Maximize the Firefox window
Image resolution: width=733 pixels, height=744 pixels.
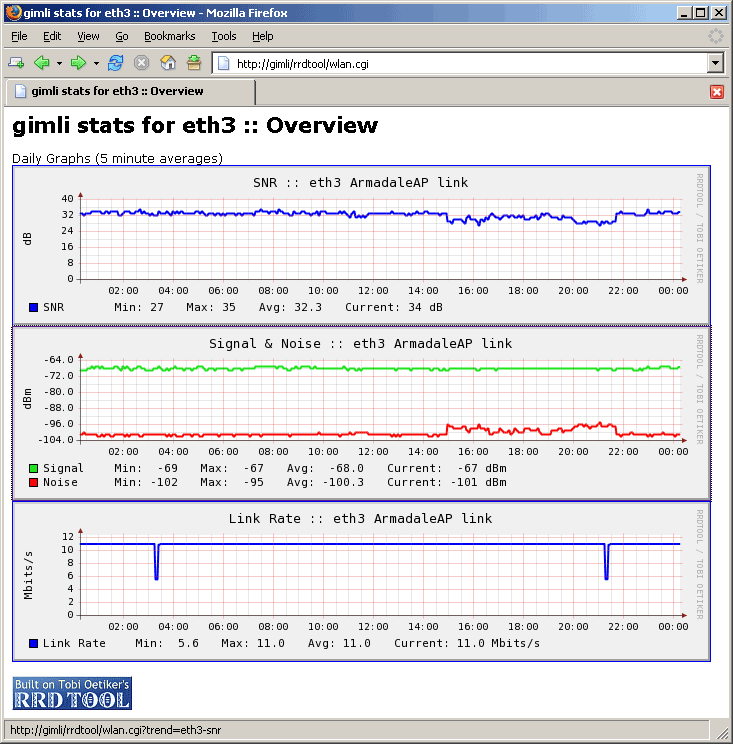(x=700, y=13)
